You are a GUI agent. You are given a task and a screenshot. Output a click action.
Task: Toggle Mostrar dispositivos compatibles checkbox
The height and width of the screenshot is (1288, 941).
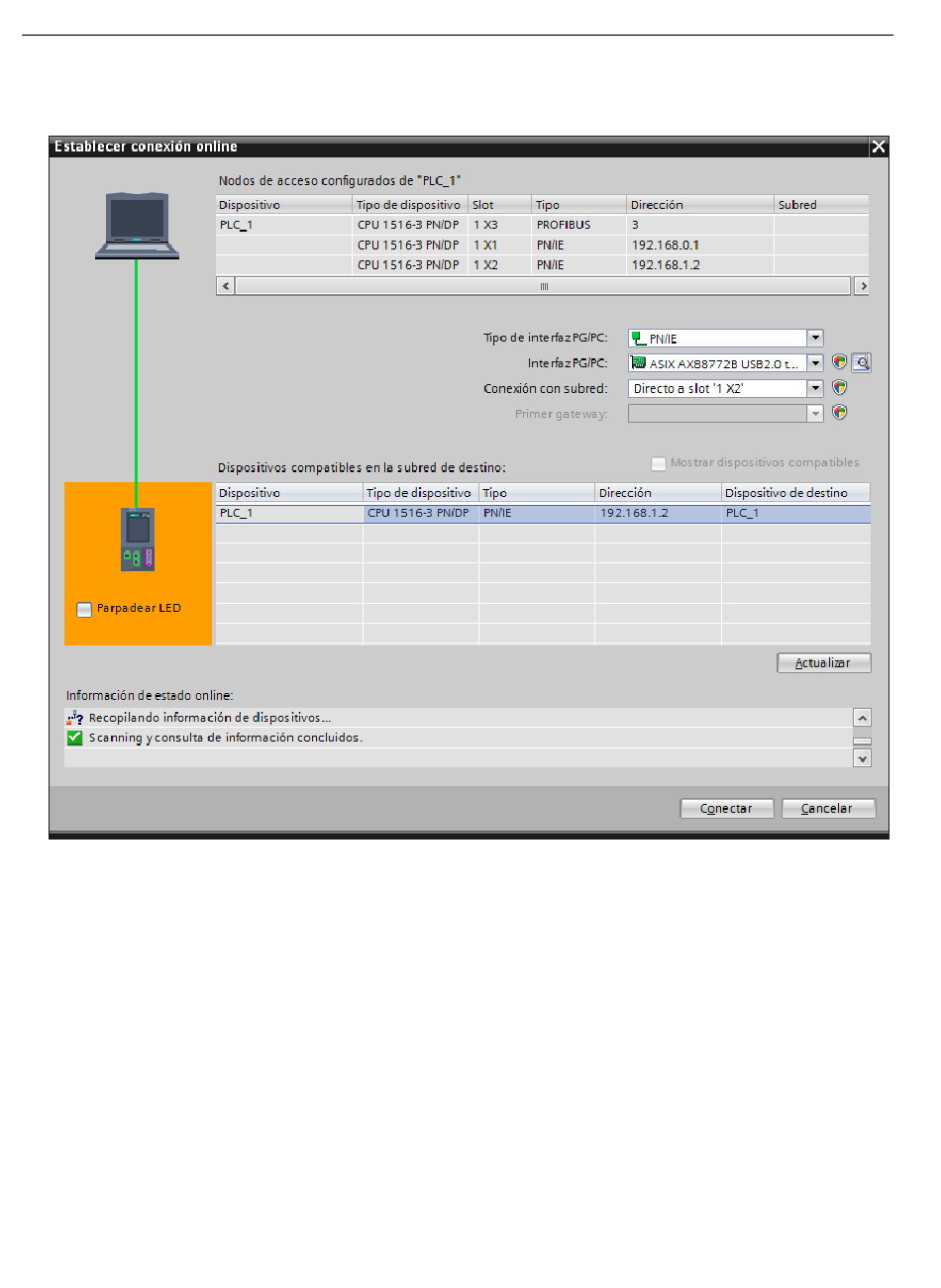[659, 463]
